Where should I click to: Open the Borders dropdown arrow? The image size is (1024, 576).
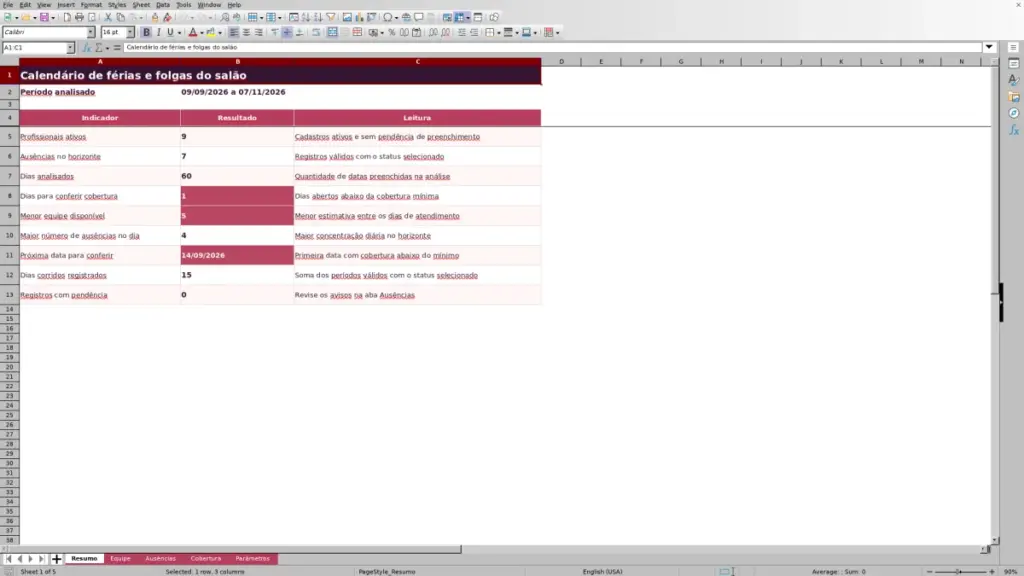coord(499,33)
